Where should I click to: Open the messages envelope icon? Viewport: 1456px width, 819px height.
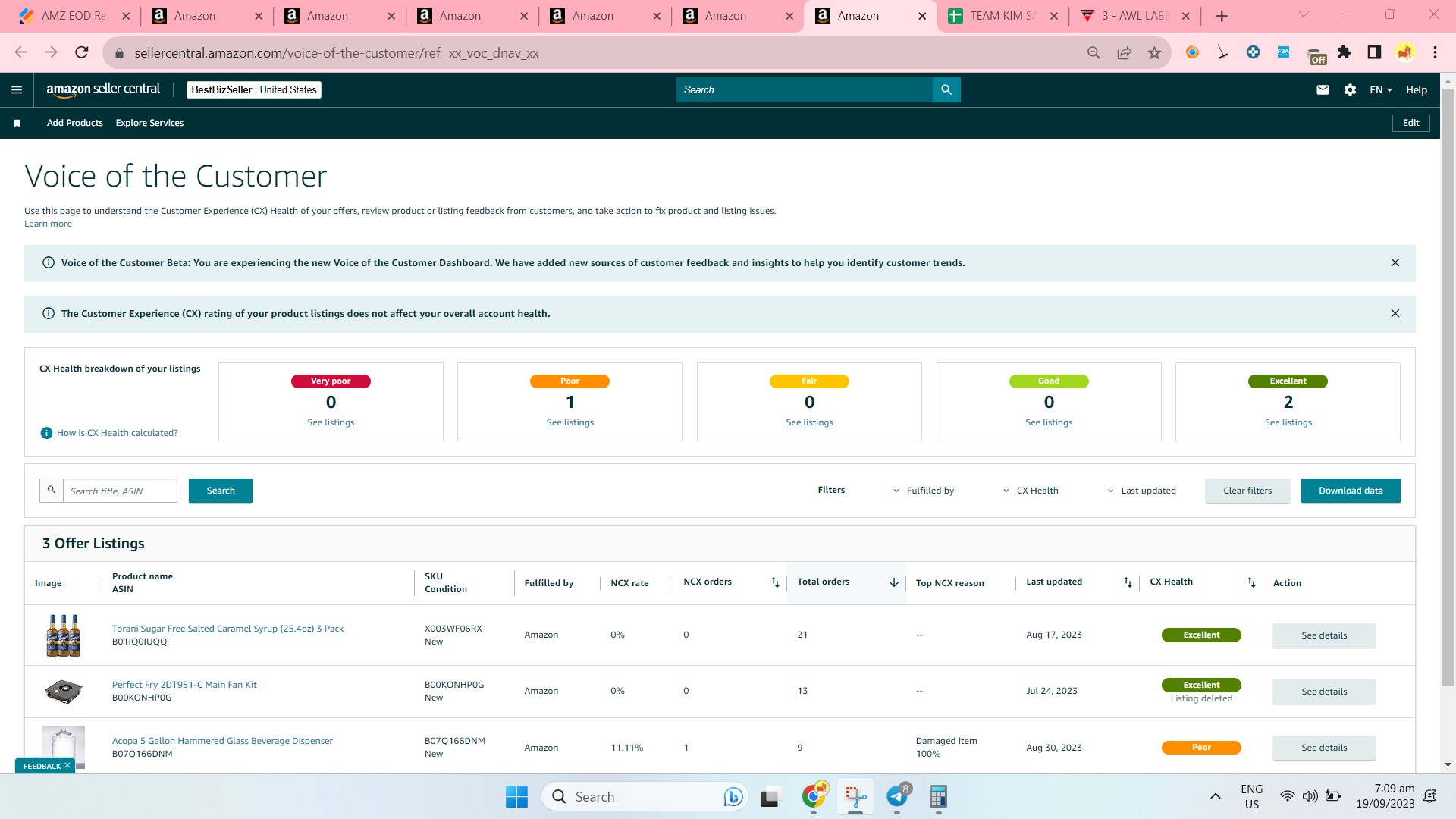[x=1323, y=89]
